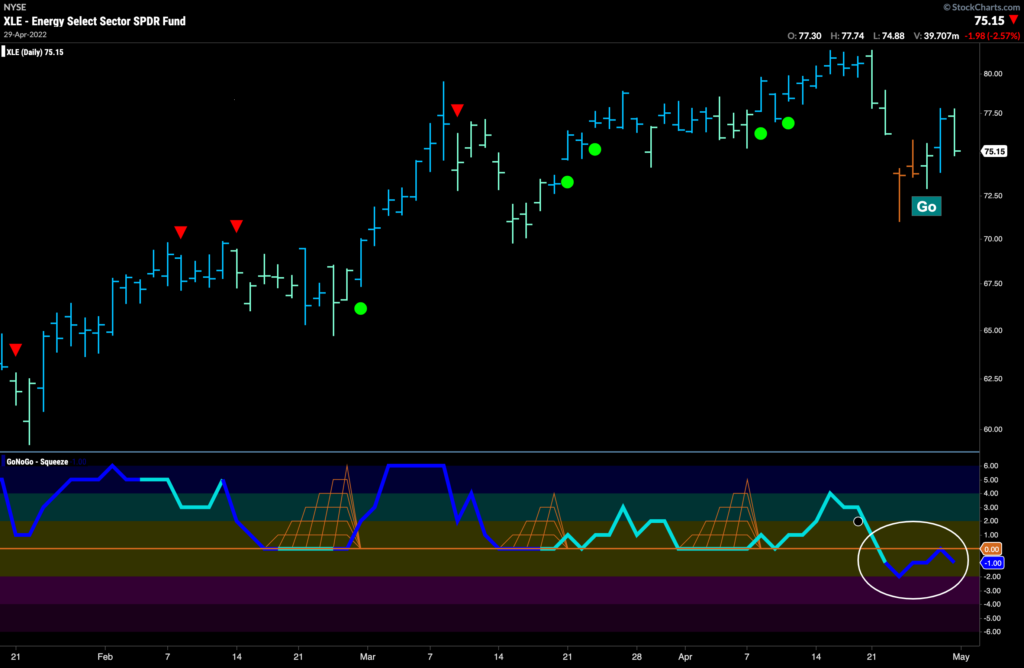Select the red triangle above the Feb 14 bars

pos(236,226)
